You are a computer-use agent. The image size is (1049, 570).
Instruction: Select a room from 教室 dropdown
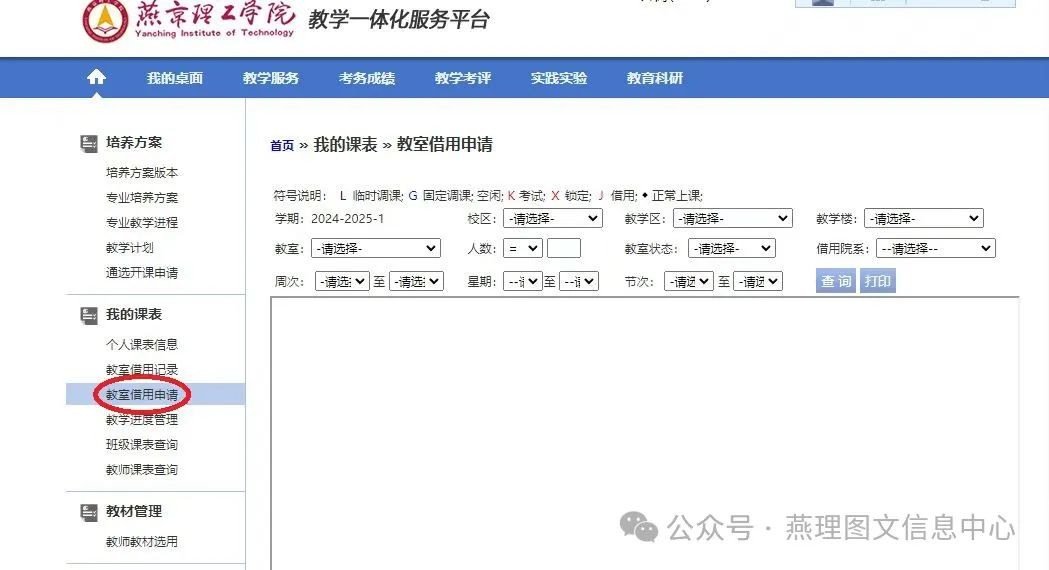tap(375, 248)
